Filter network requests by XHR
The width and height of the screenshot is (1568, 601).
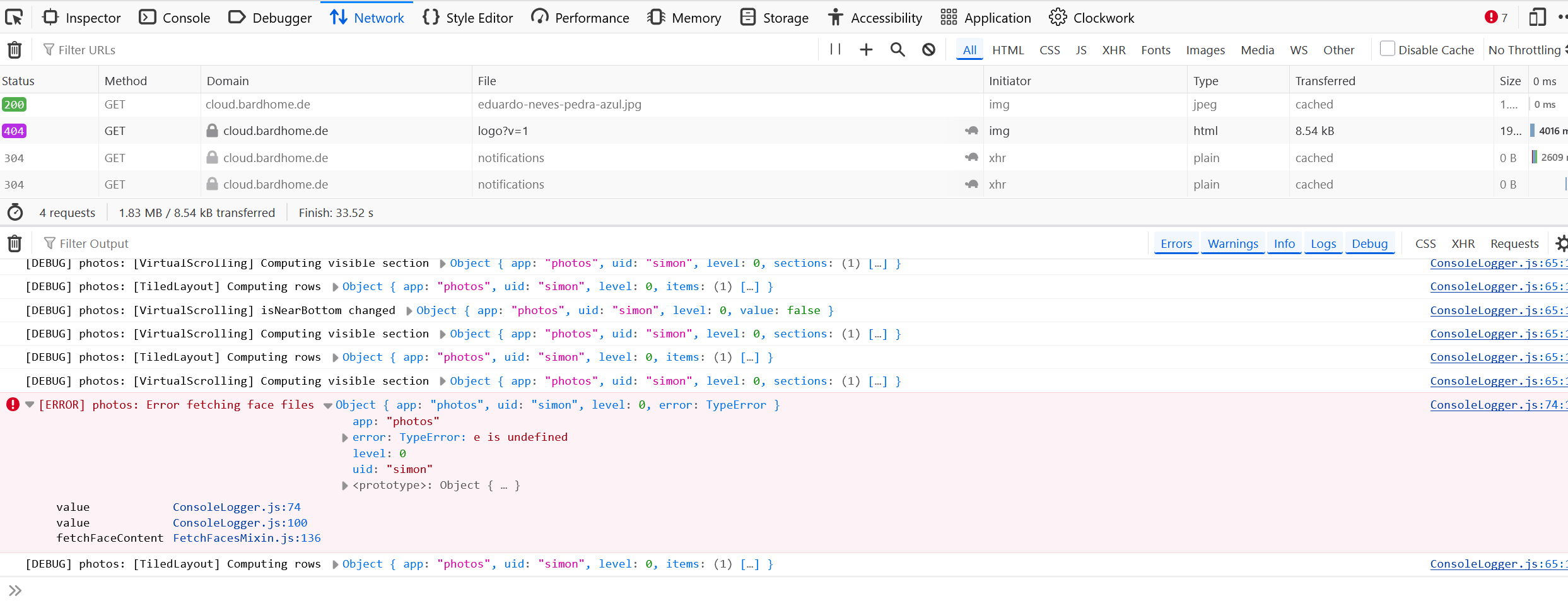1113,50
